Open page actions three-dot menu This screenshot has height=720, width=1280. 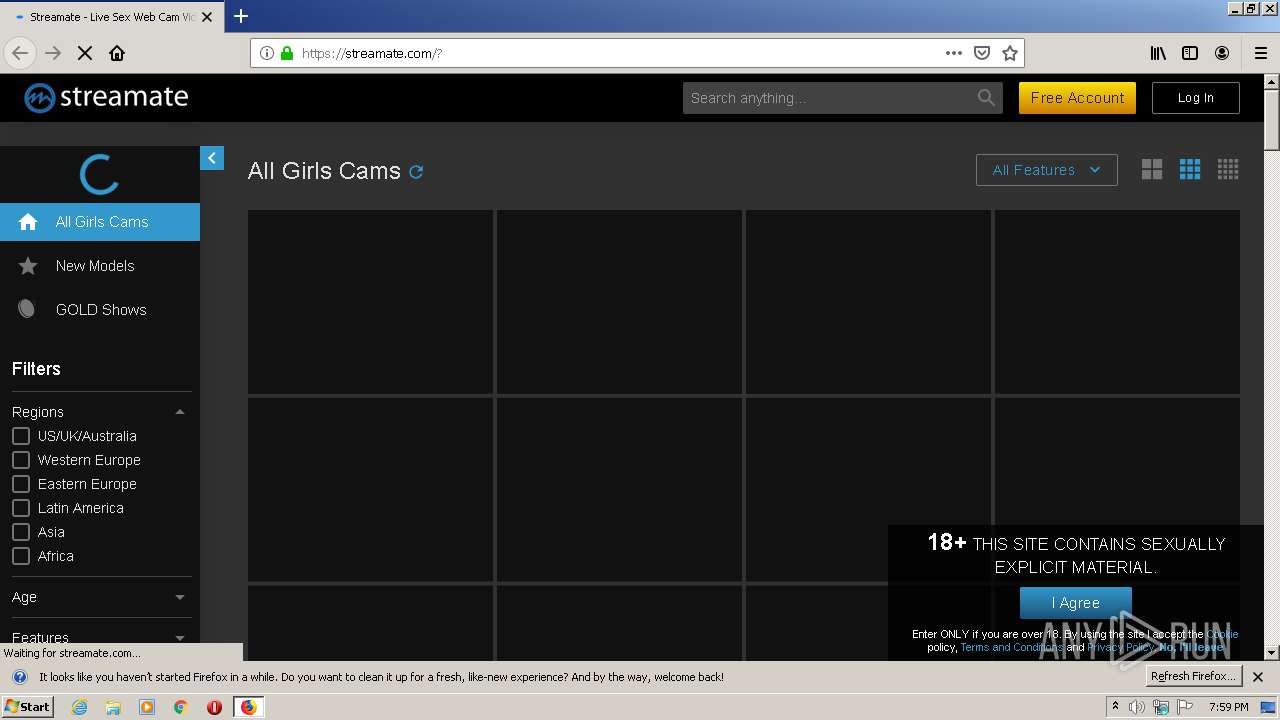coord(954,53)
